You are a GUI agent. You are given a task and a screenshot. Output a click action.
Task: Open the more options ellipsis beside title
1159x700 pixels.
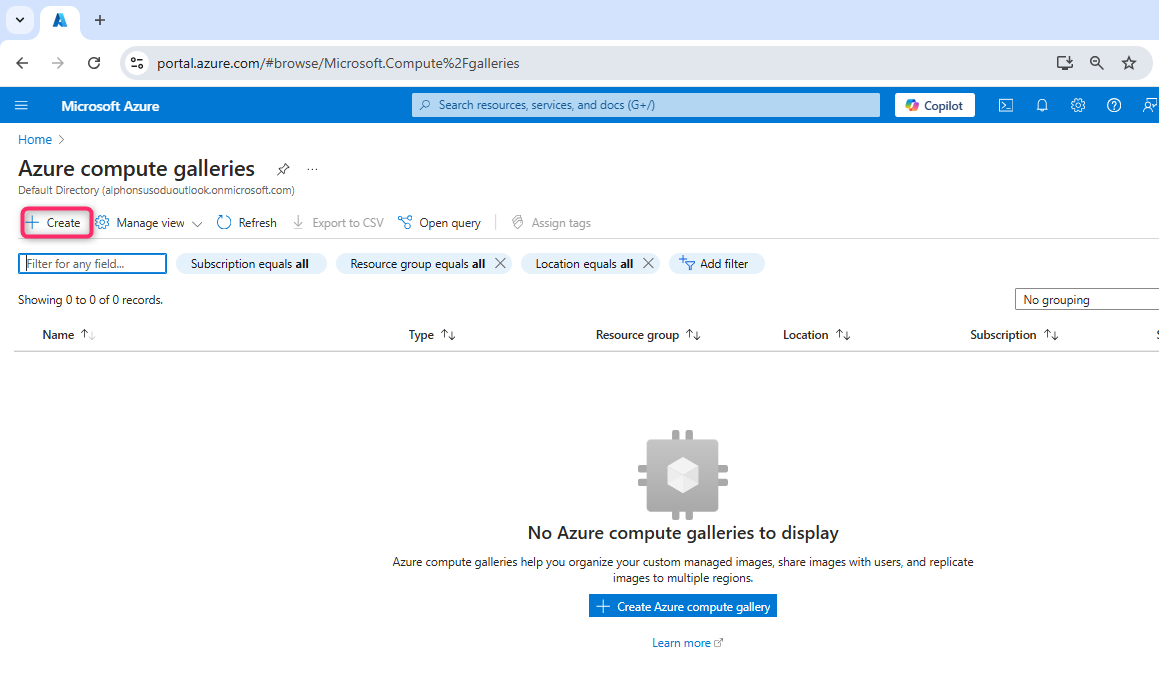313,169
